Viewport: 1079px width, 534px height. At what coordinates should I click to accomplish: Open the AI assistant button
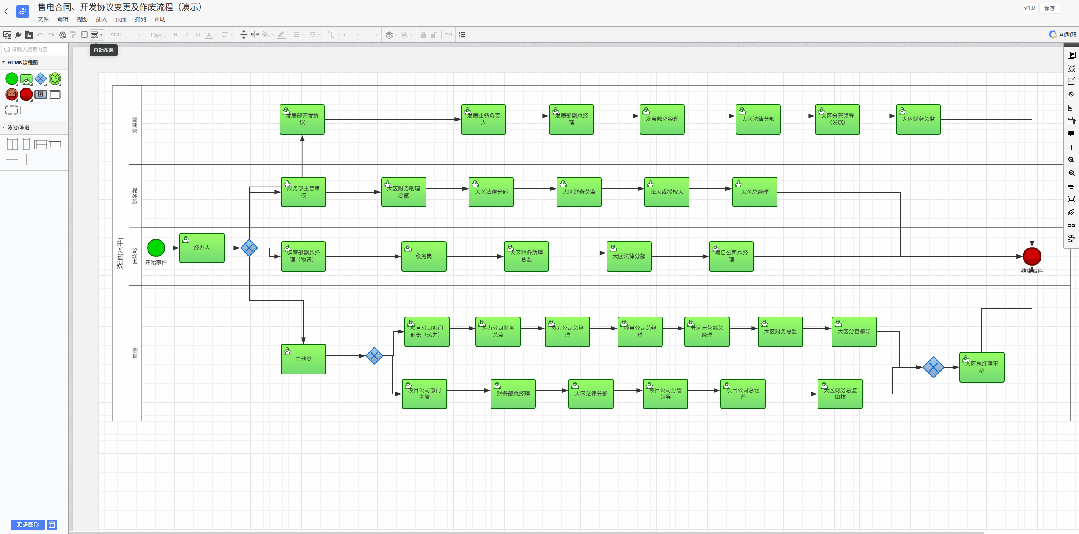(x=1062, y=34)
